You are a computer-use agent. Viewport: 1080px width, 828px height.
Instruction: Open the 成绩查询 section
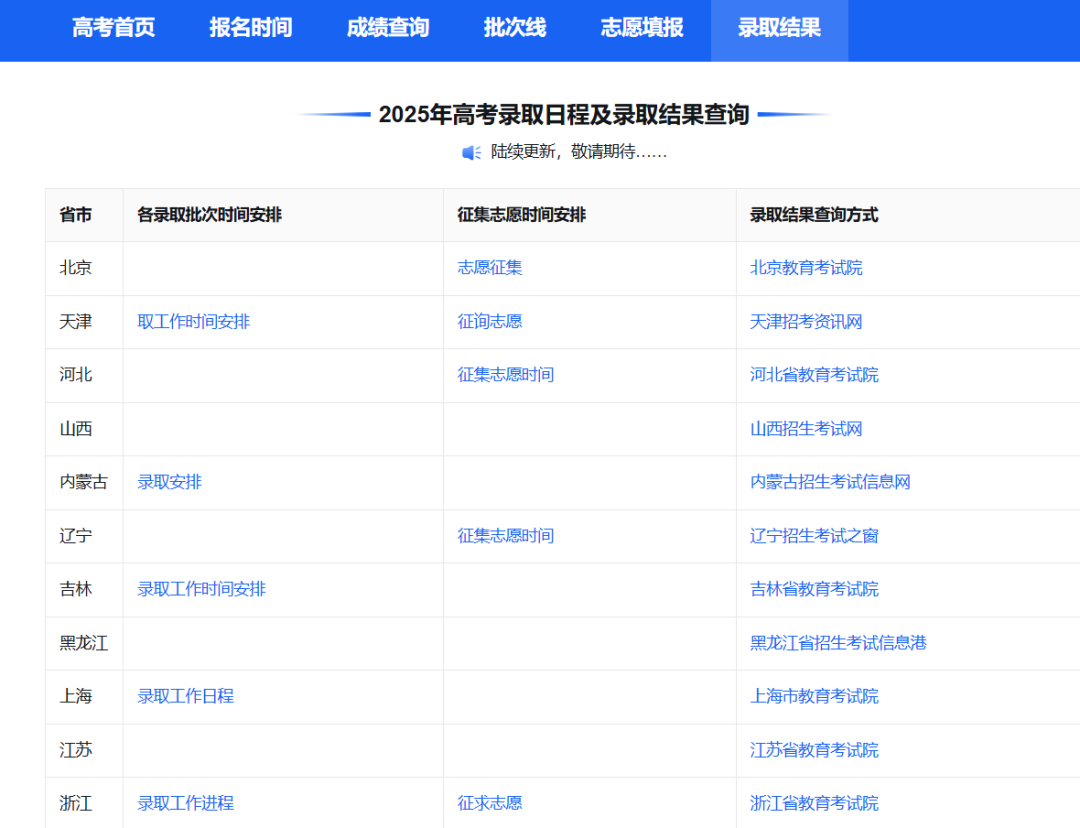(x=388, y=28)
